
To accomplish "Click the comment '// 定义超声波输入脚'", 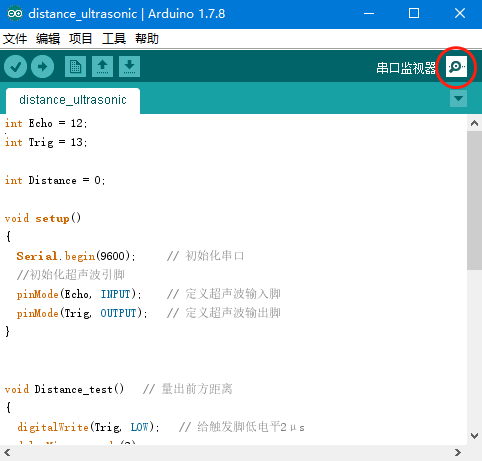I will (224, 294).
